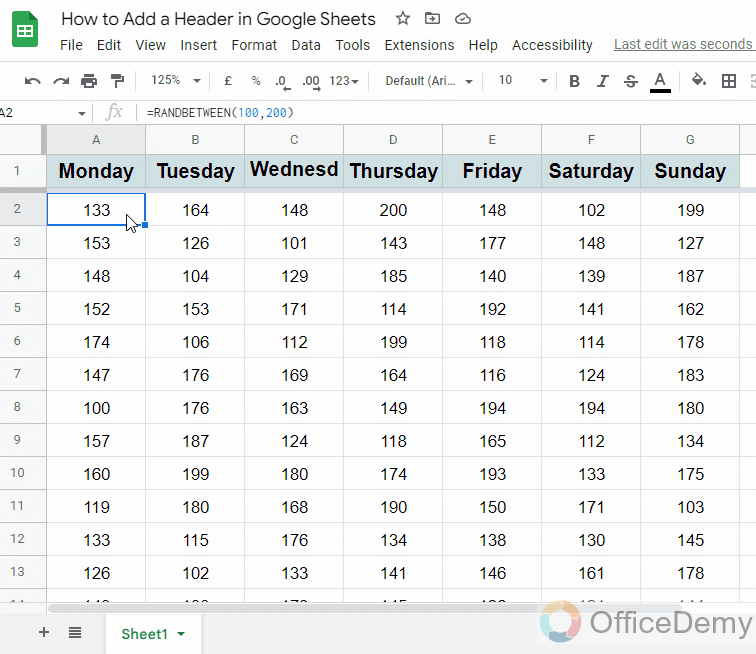Open the Data menu
756x654 pixels.
coord(306,45)
